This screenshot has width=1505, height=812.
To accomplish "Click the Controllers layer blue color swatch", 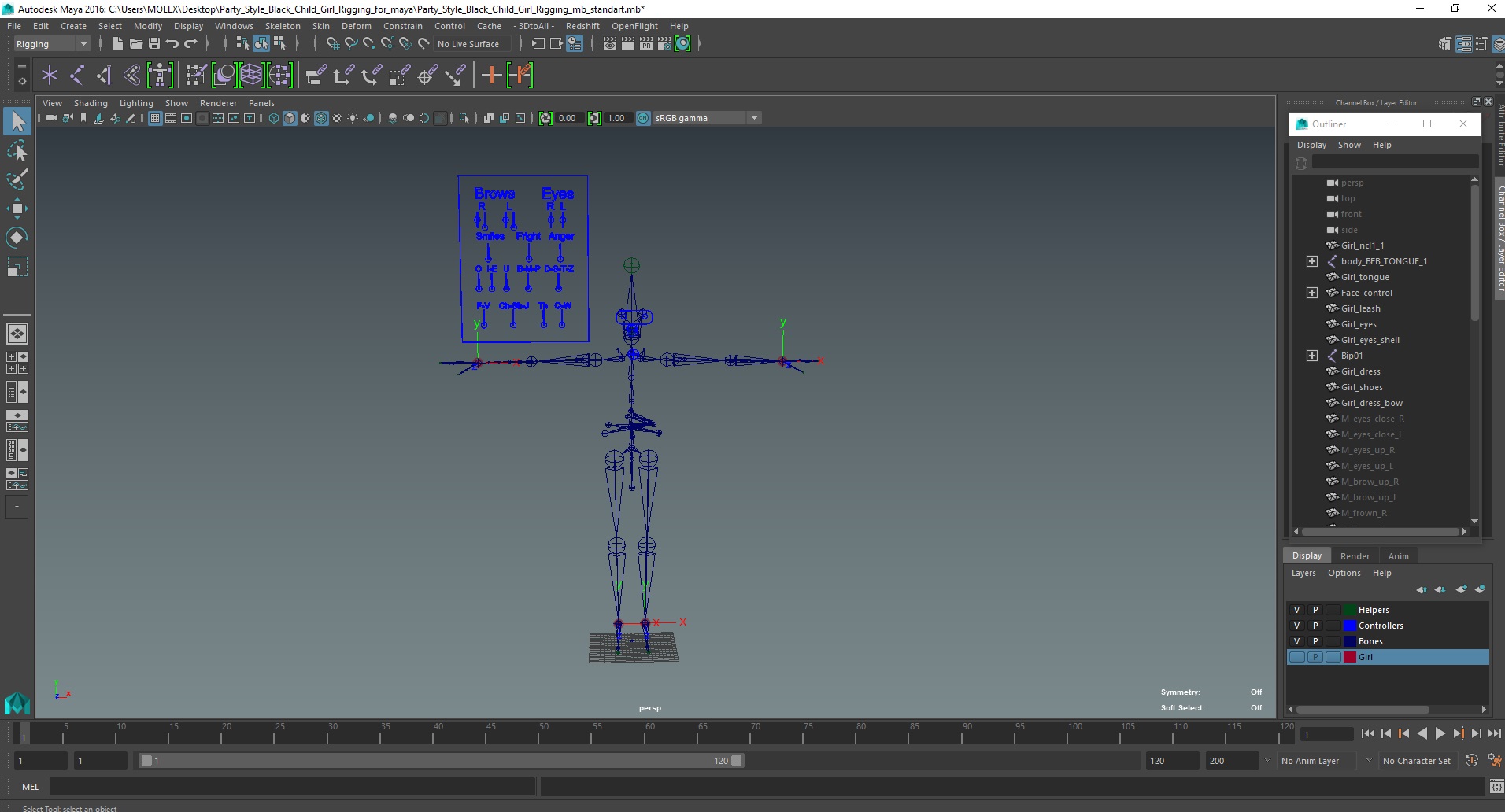I will pyautogui.click(x=1350, y=626).
